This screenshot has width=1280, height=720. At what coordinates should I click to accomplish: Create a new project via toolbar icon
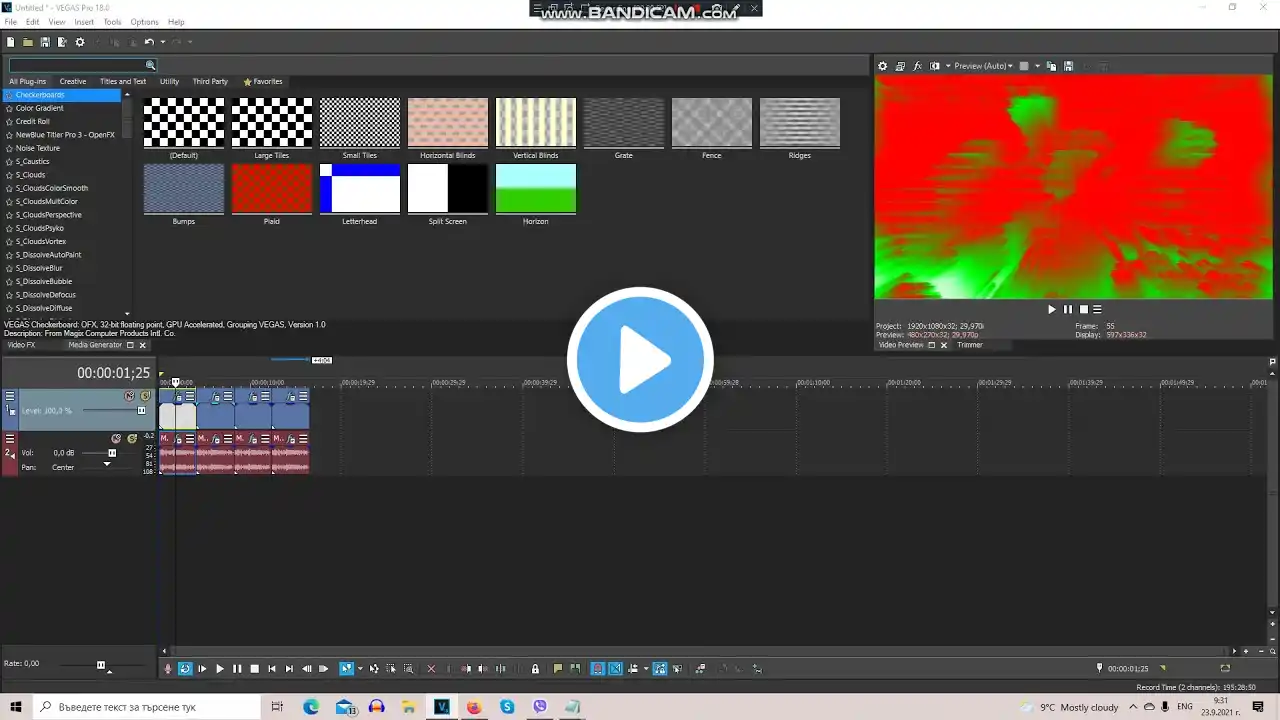(x=11, y=42)
